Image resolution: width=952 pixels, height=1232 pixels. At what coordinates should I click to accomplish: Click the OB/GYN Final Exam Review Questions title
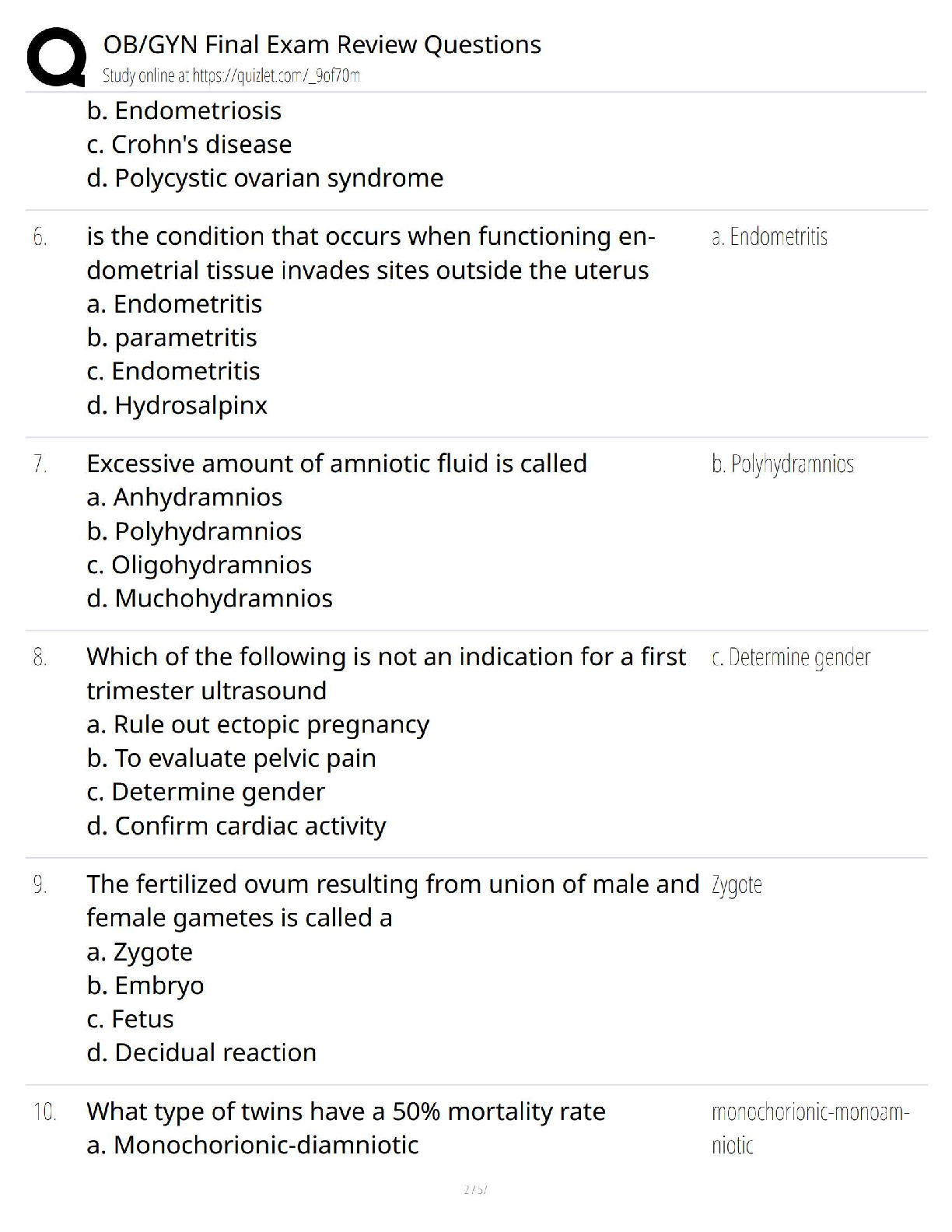pyautogui.click(x=322, y=45)
